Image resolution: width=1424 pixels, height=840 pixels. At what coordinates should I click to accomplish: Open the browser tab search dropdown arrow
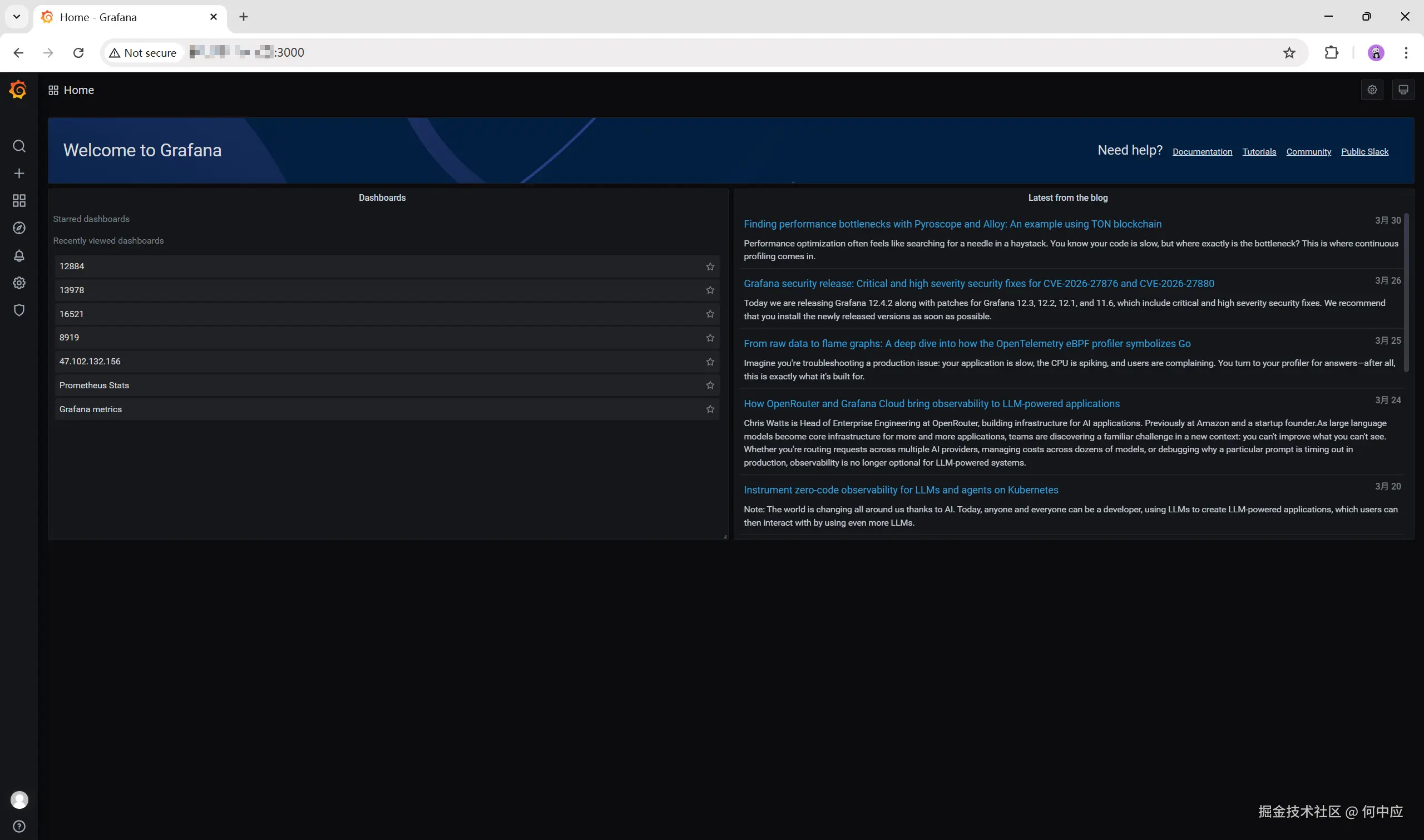tap(17, 17)
